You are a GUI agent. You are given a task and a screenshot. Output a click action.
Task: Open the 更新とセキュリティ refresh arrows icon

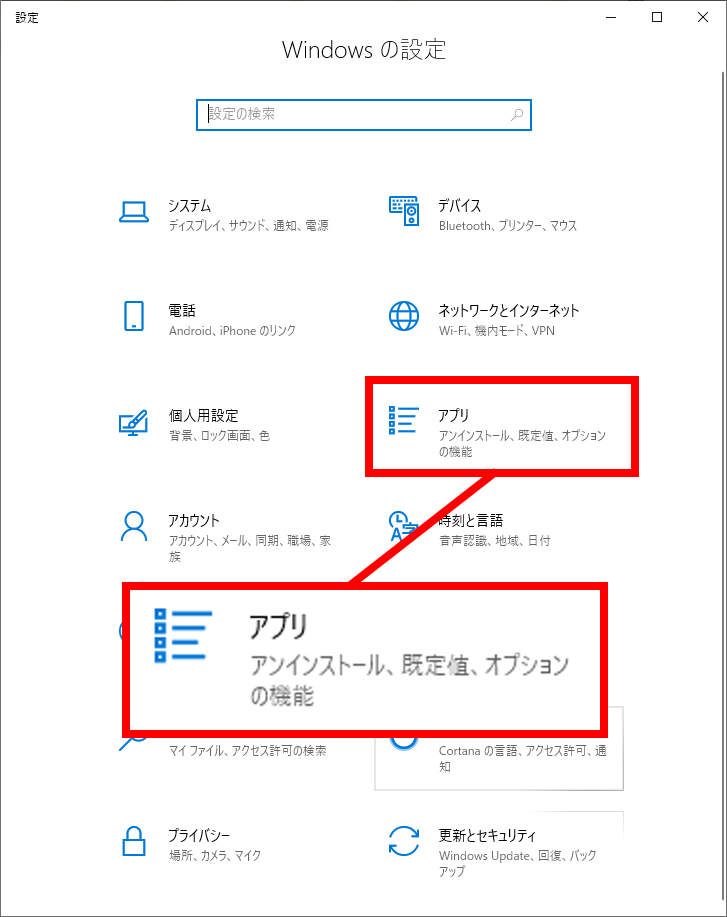coord(404,841)
